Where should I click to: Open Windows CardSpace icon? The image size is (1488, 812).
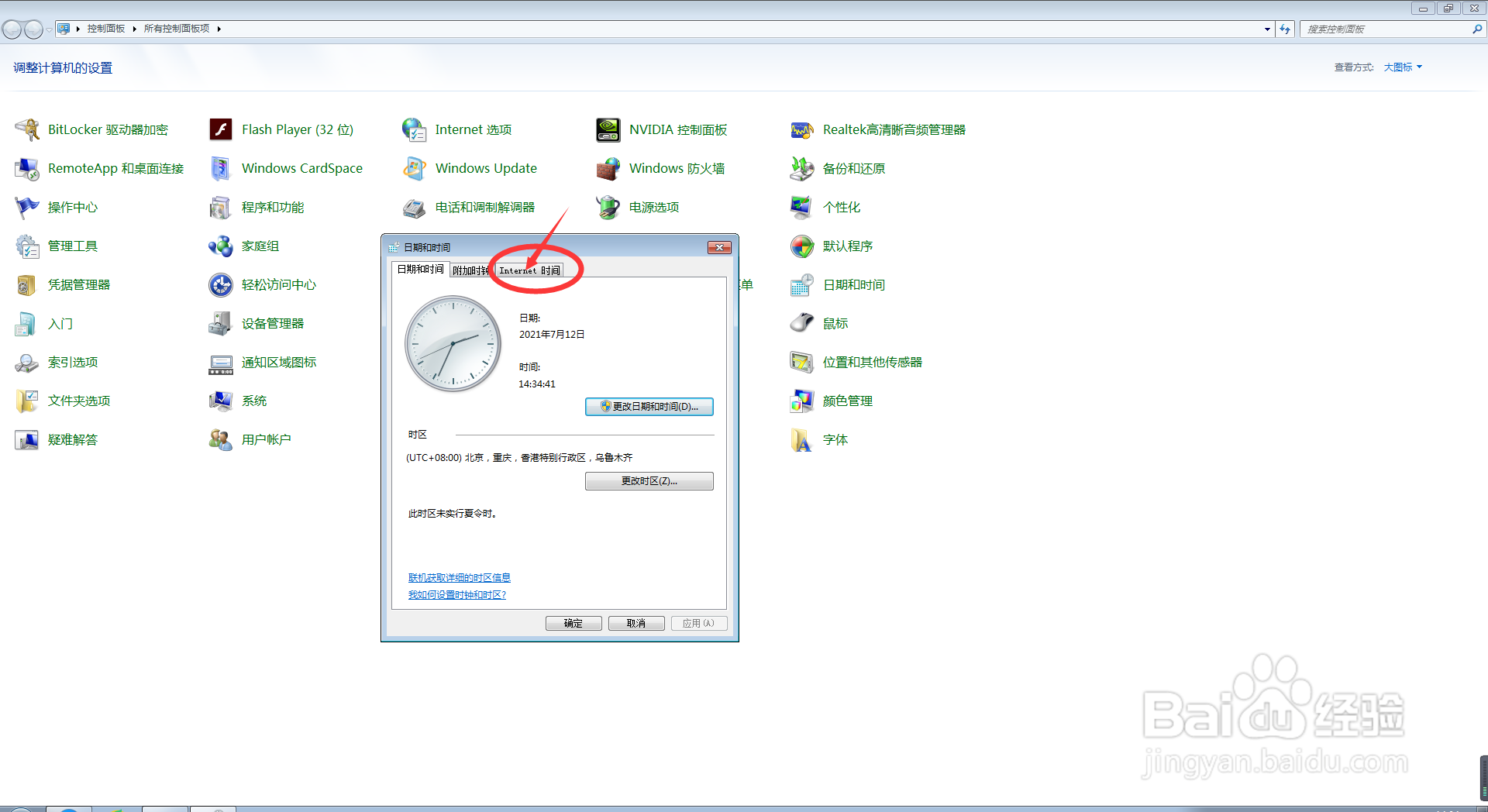click(221, 168)
